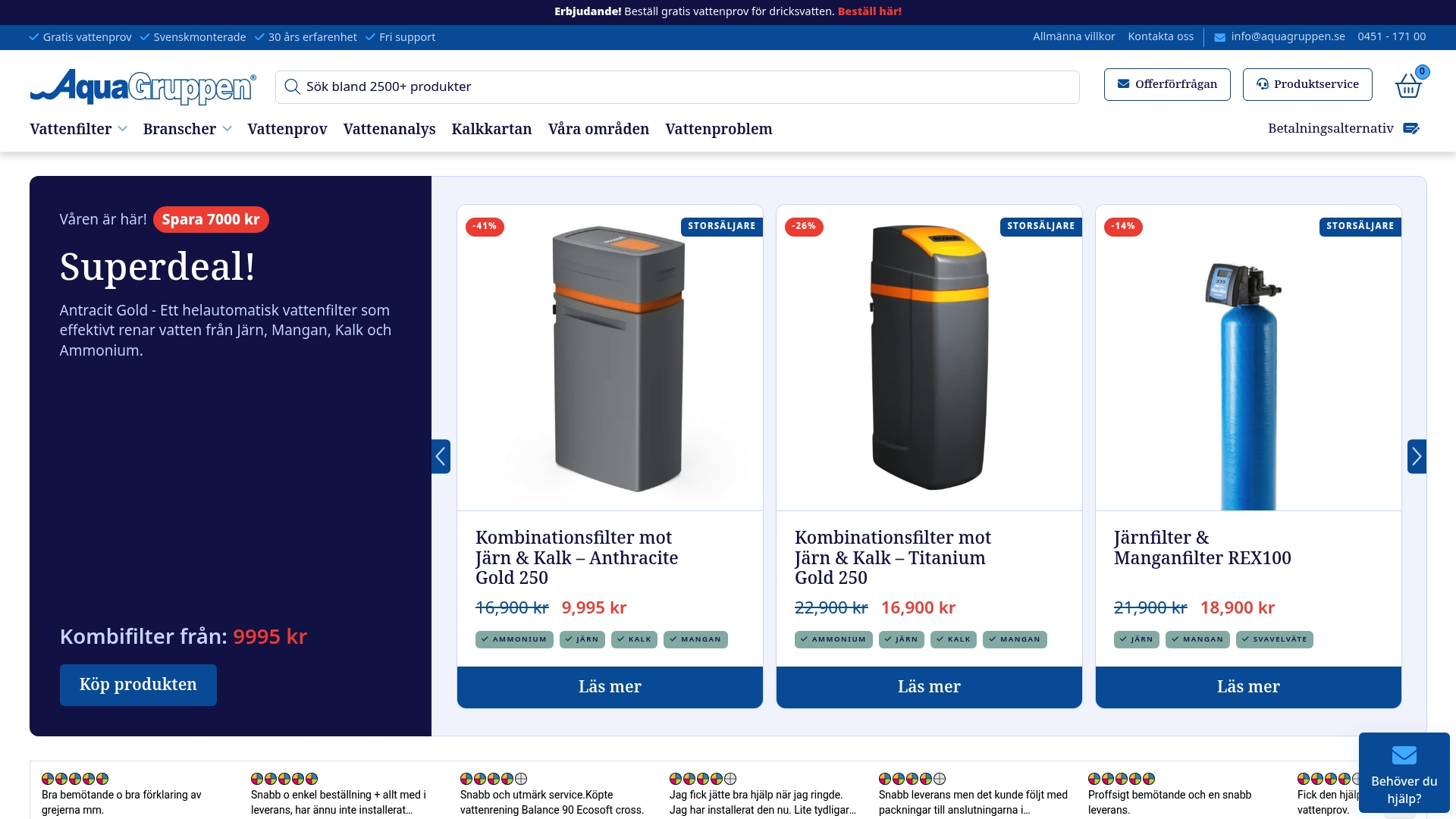1456x819 pixels.
Task: Open the chat bubble in Behöver du hjälp
Action: (x=1404, y=755)
